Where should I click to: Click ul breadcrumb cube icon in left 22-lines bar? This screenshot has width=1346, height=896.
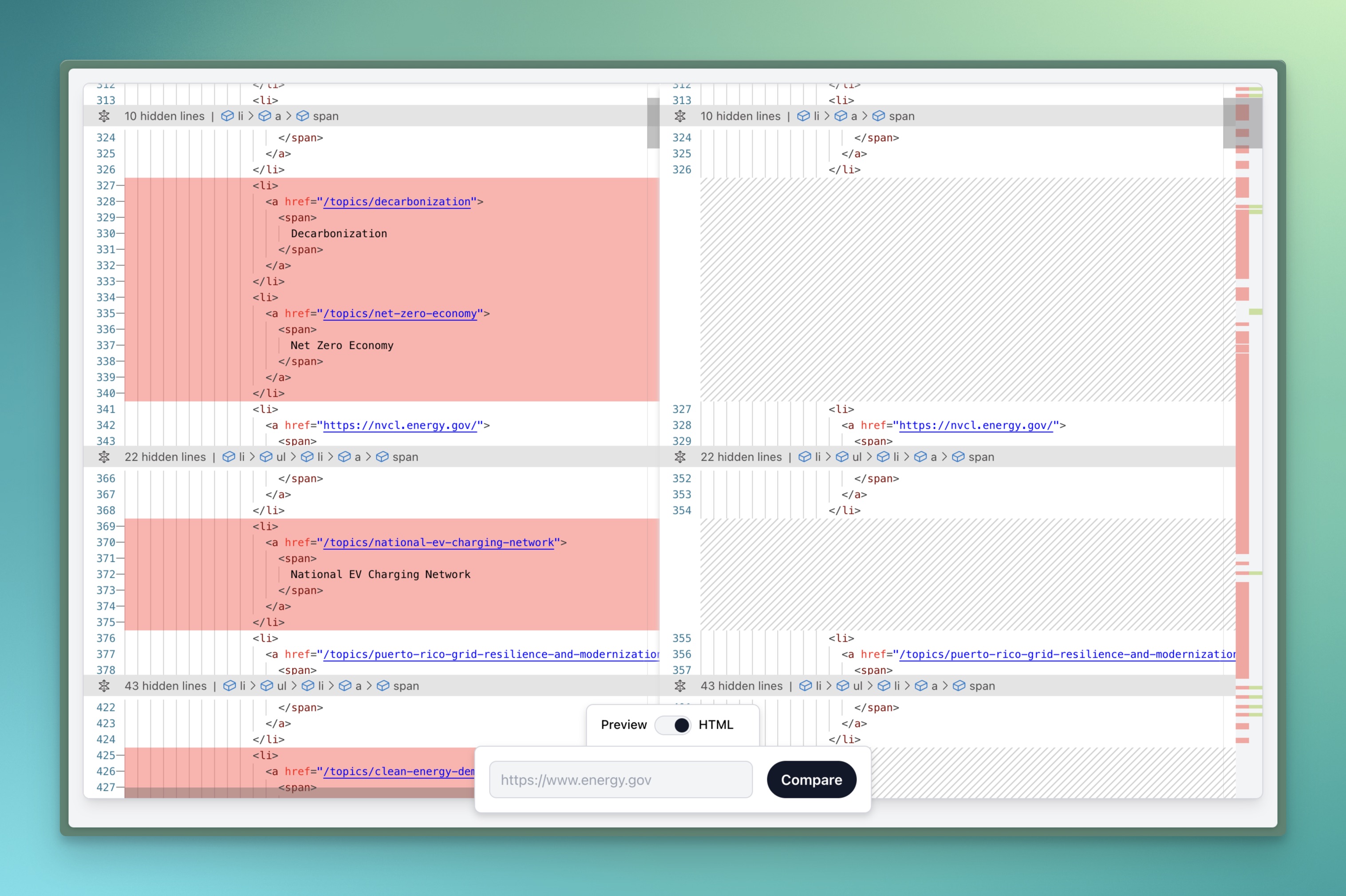coord(266,457)
